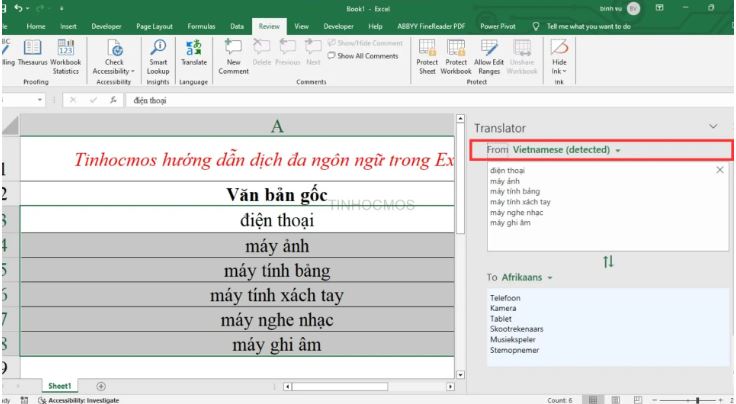Viewport: 736px width, 404px height.
Task: Open the Data tab
Action: point(237,26)
